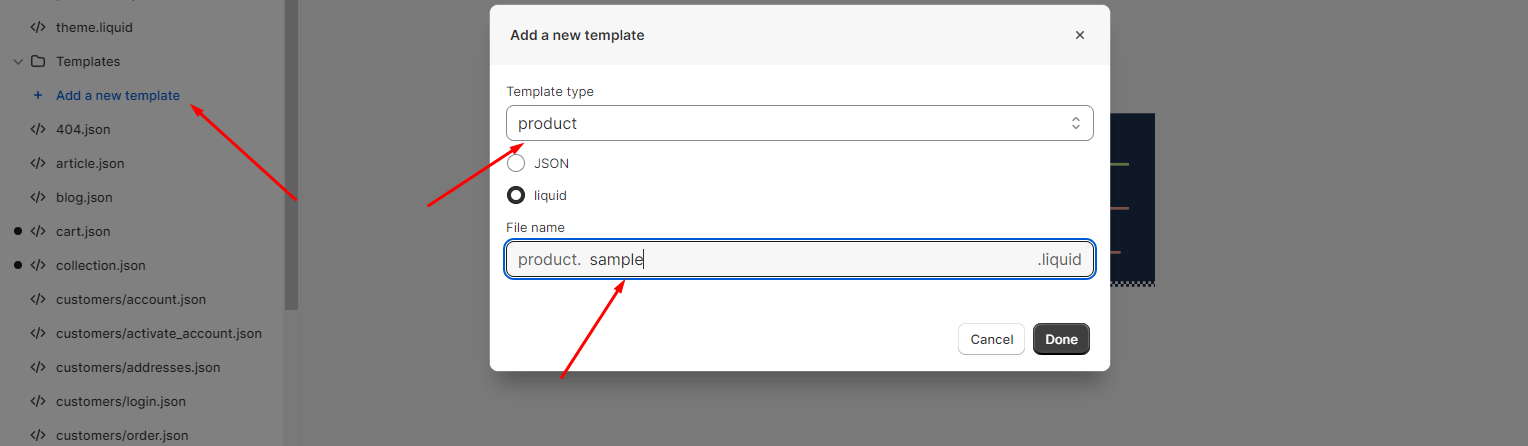Click the up-down arrows in product selector
Screen dimensions: 1528x446
tap(1076, 123)
